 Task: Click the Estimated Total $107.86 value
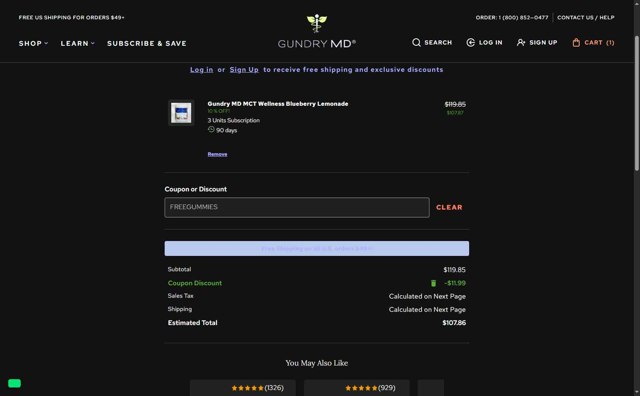[x=454, y=323]
